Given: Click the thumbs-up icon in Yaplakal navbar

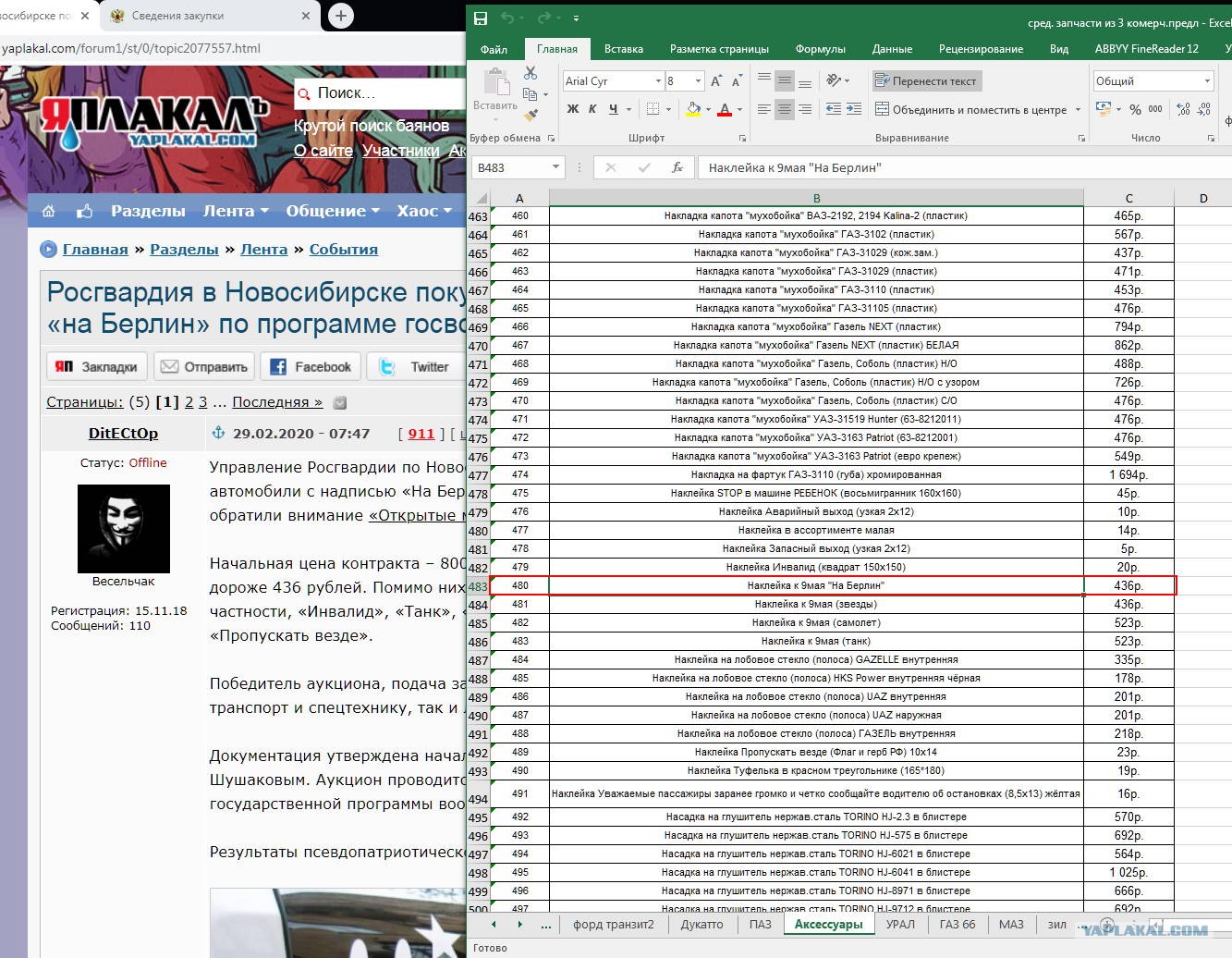Looking at the screenshot, I should 85,211.
